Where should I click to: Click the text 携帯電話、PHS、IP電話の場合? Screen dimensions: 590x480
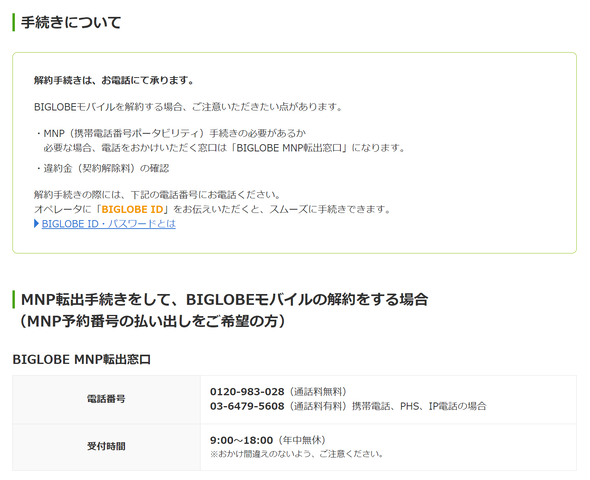click(x=419, y=406)
